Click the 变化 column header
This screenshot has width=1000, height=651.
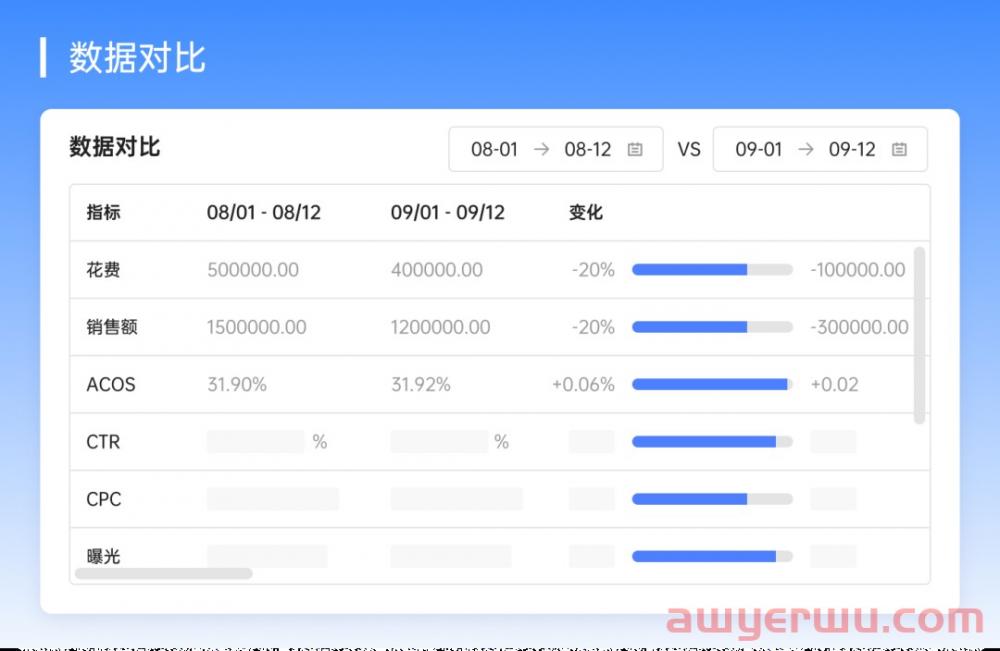[x=585, y=212]
